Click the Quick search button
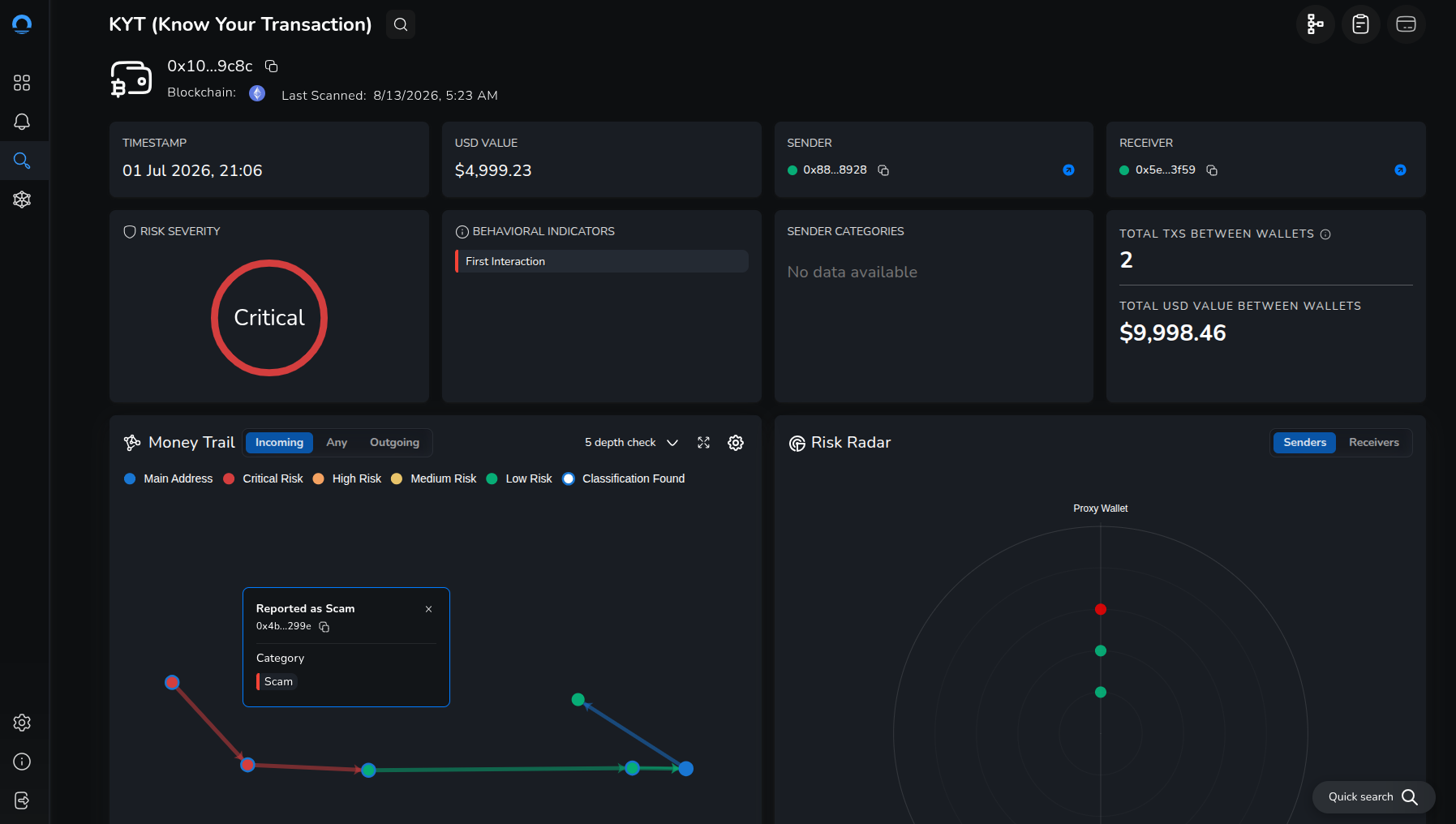This screenshot has height=824, width=1456. [1373, 797]
